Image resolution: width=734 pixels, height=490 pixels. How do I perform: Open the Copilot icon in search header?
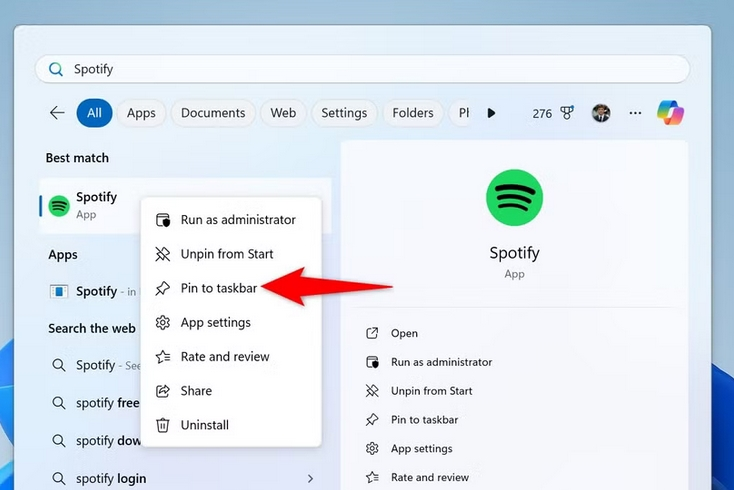(x=669, y=113)
